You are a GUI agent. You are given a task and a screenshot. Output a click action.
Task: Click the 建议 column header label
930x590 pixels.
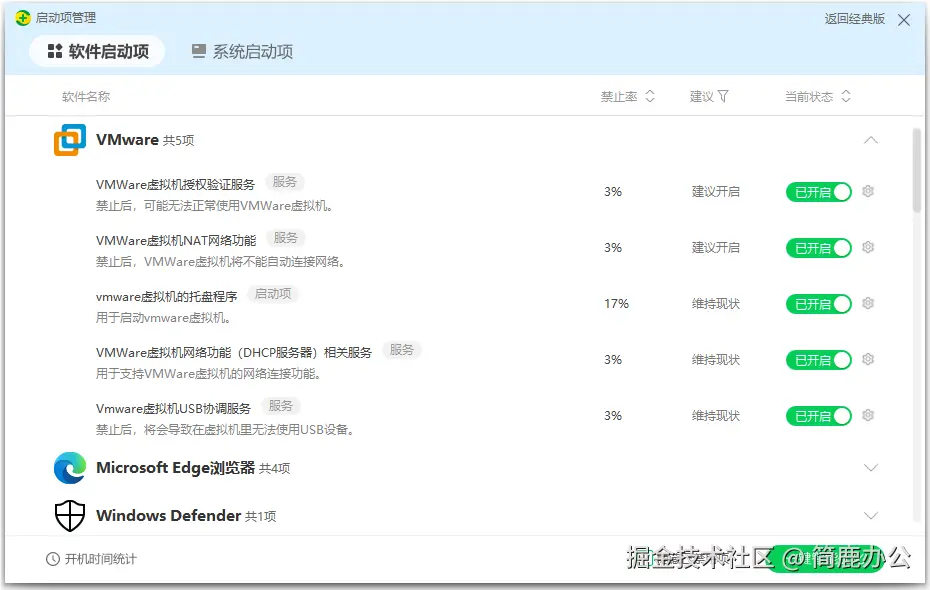point(702,97)
